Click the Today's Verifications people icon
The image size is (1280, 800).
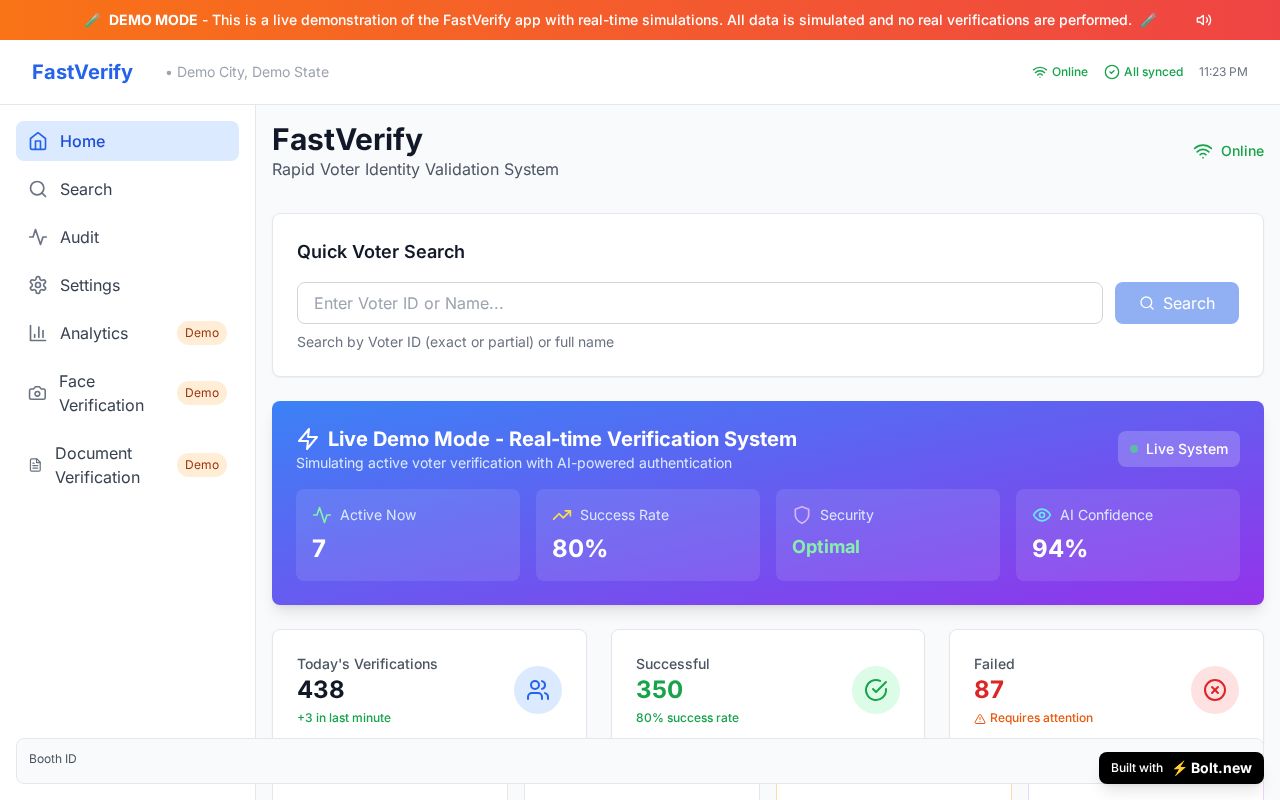(538, 690)
